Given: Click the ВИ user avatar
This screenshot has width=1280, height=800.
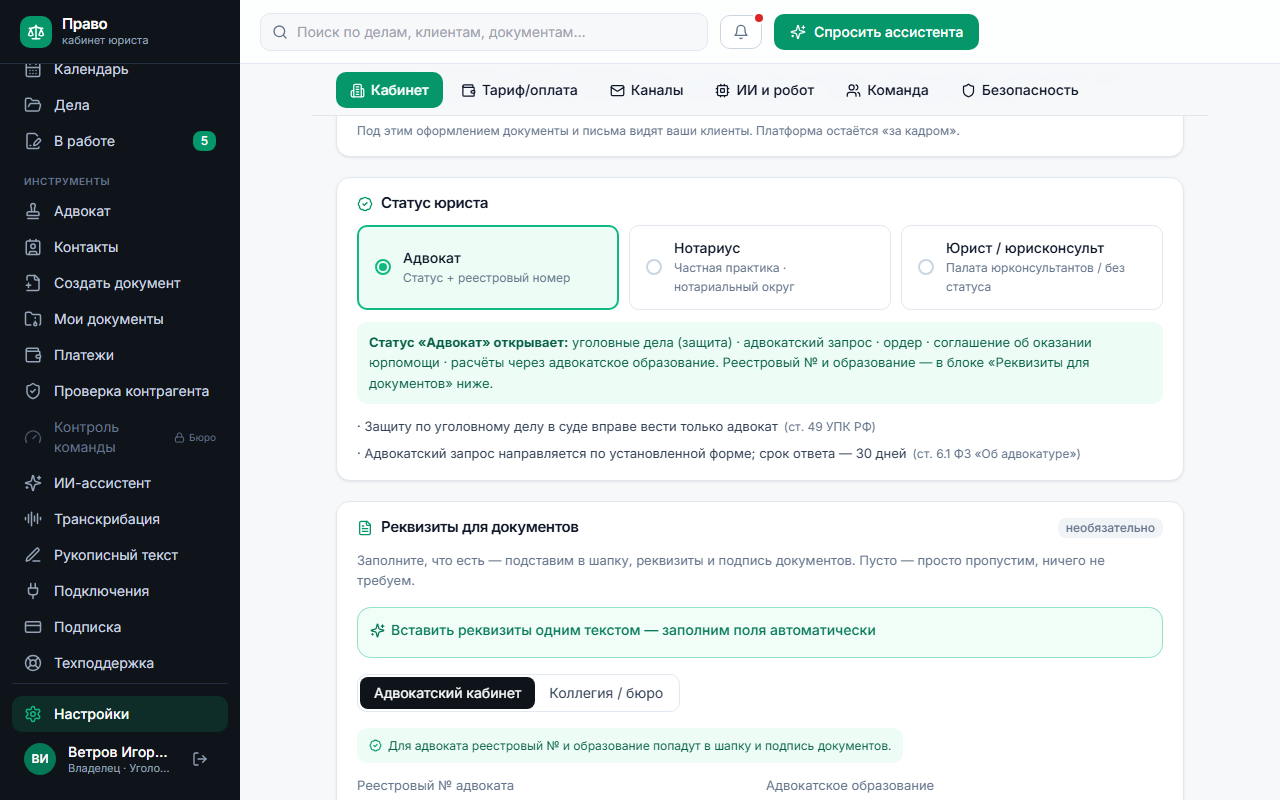Looking at the screenshot, I should [x=40, y=759].
